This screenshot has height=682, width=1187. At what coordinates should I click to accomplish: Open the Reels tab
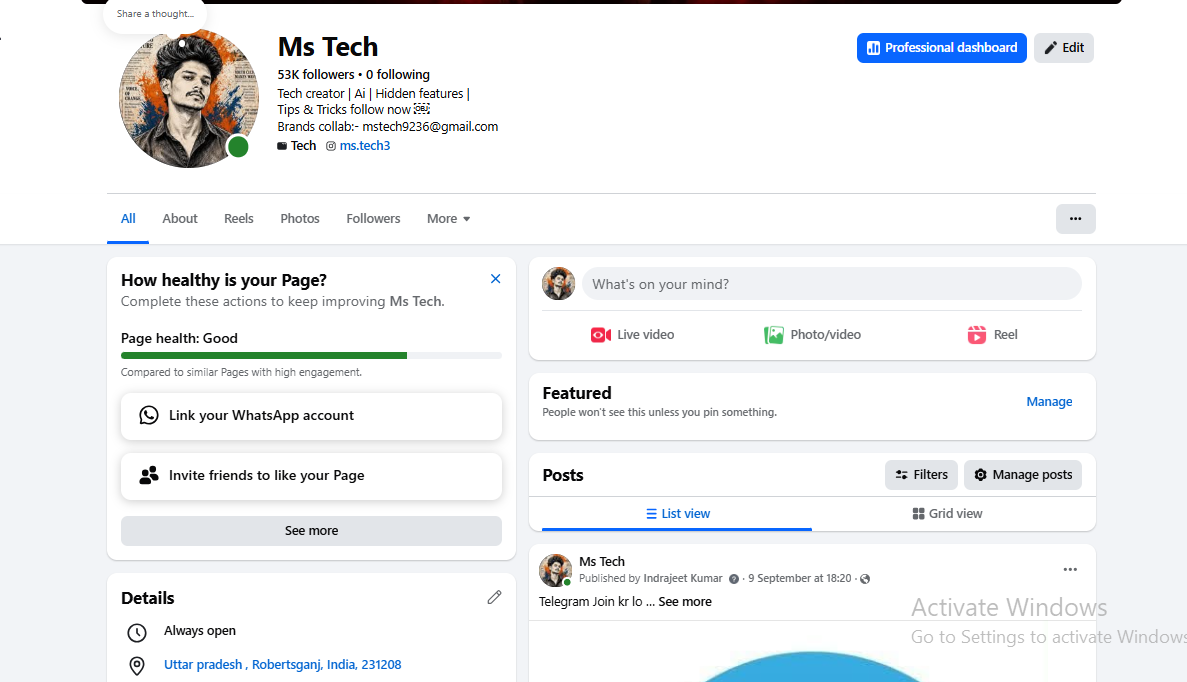pyautogui.click(x=238, y=218)
